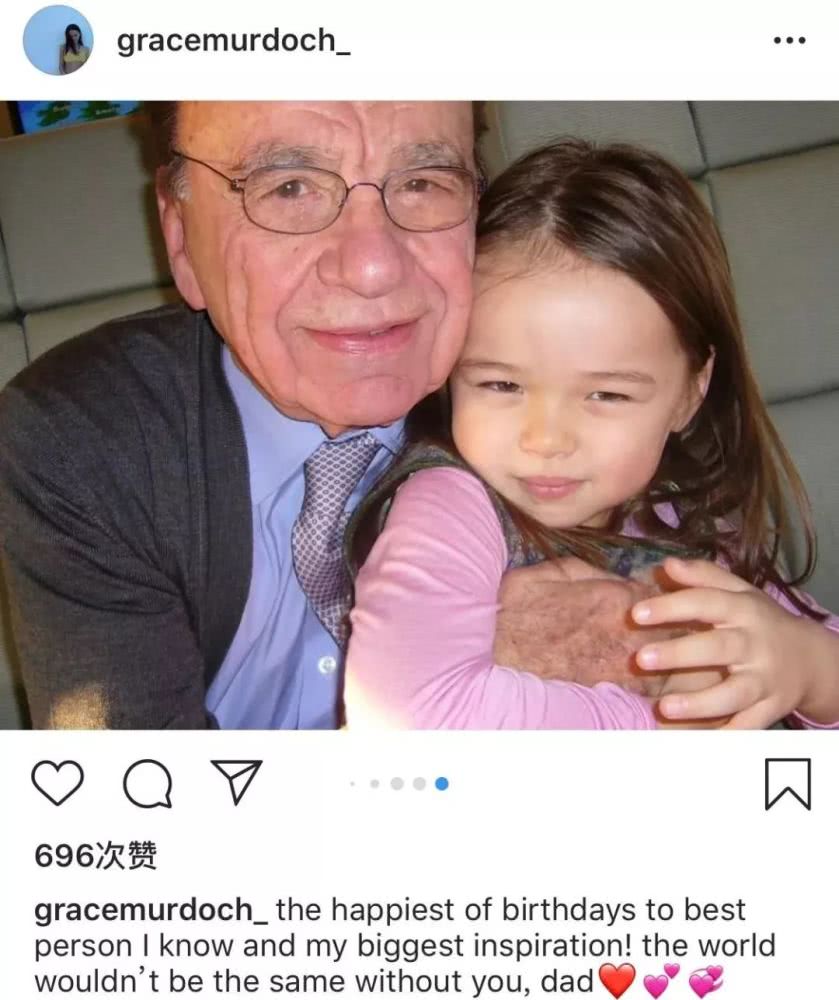Select the tiniest first carousel indicator dot

pyautogui.click(x=353, y=783)
